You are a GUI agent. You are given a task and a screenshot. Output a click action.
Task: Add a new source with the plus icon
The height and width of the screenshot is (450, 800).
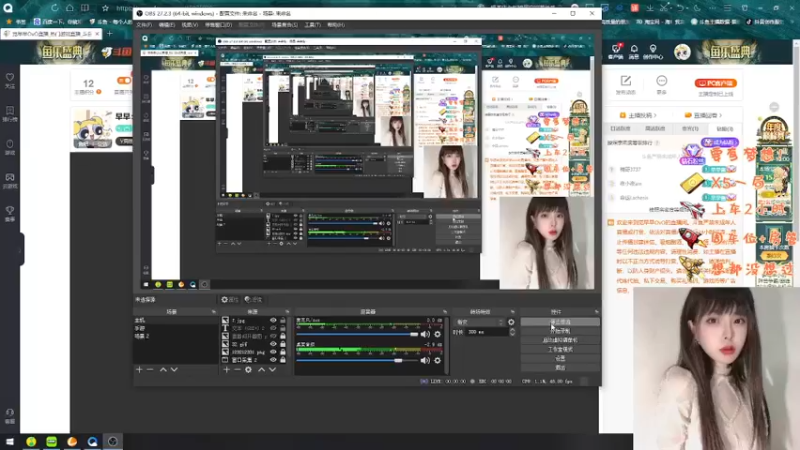(227, 369)
